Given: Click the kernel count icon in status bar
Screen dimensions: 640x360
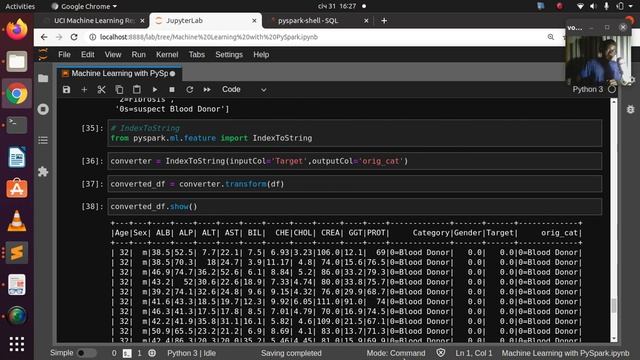Looking at the screenshot, I should point(152,353).
